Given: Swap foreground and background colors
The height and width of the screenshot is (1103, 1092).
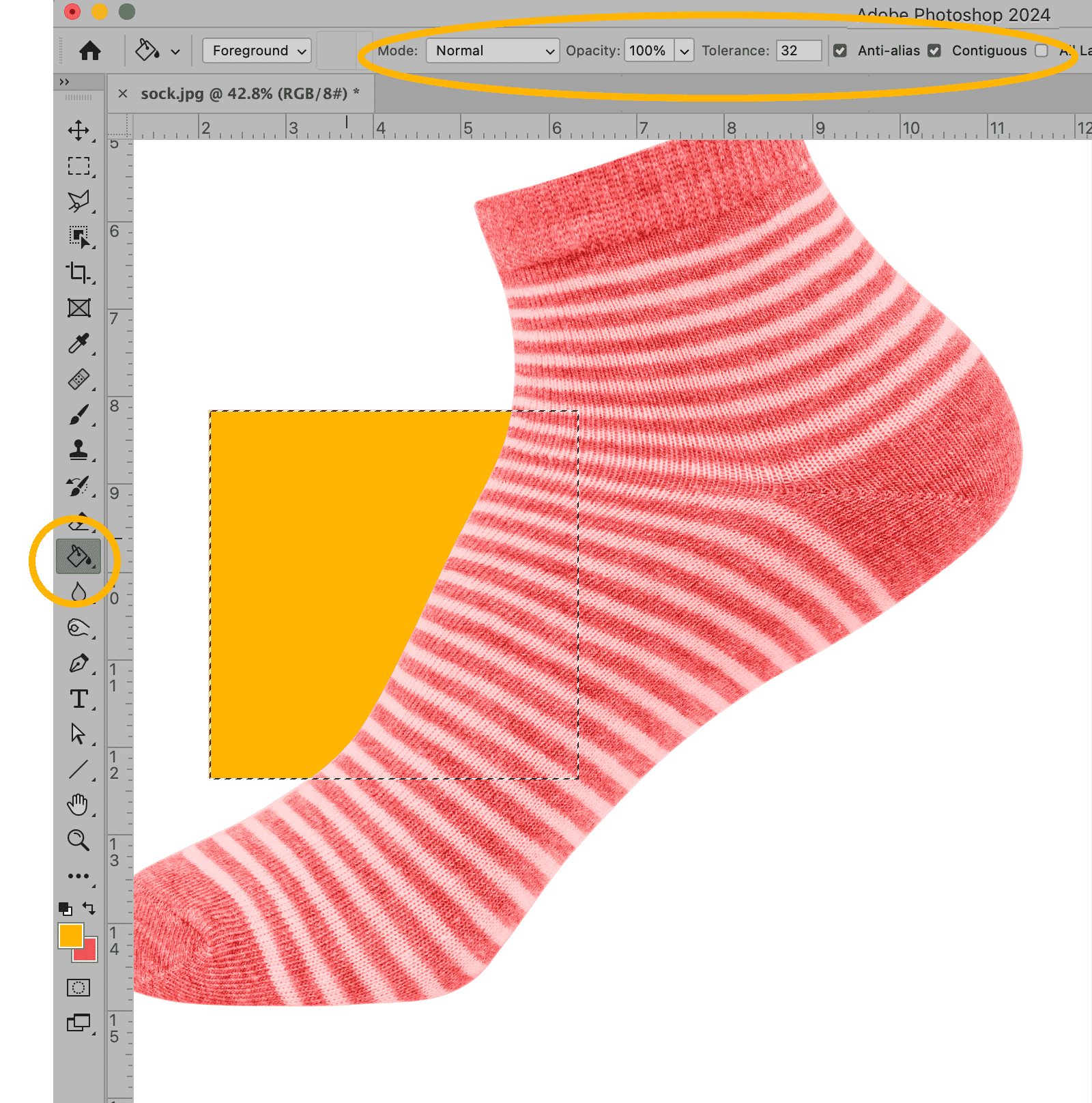Looking at the screenshot, I should click(89, 908).
